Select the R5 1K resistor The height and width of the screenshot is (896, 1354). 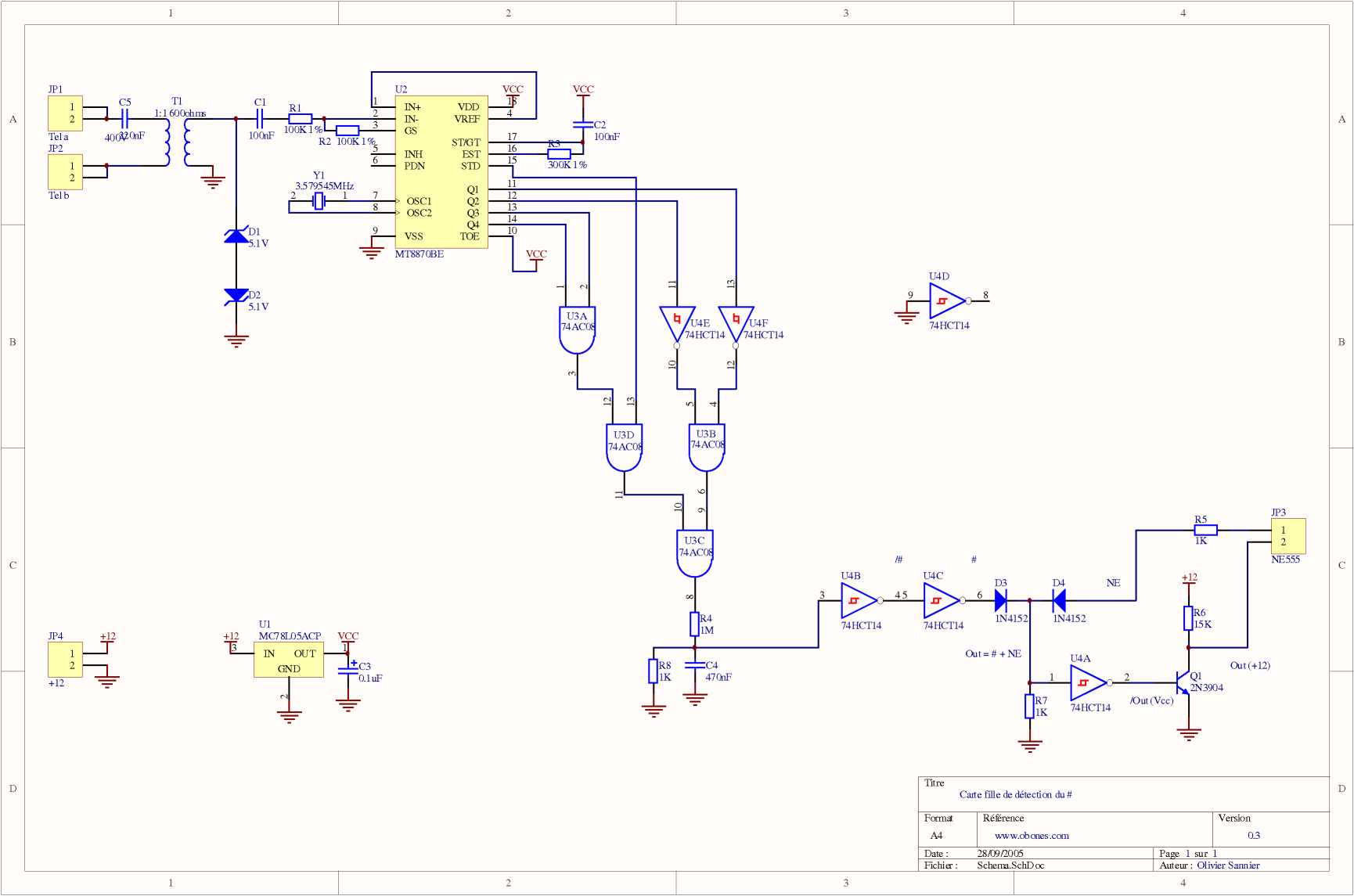[x=1205, y=530]
